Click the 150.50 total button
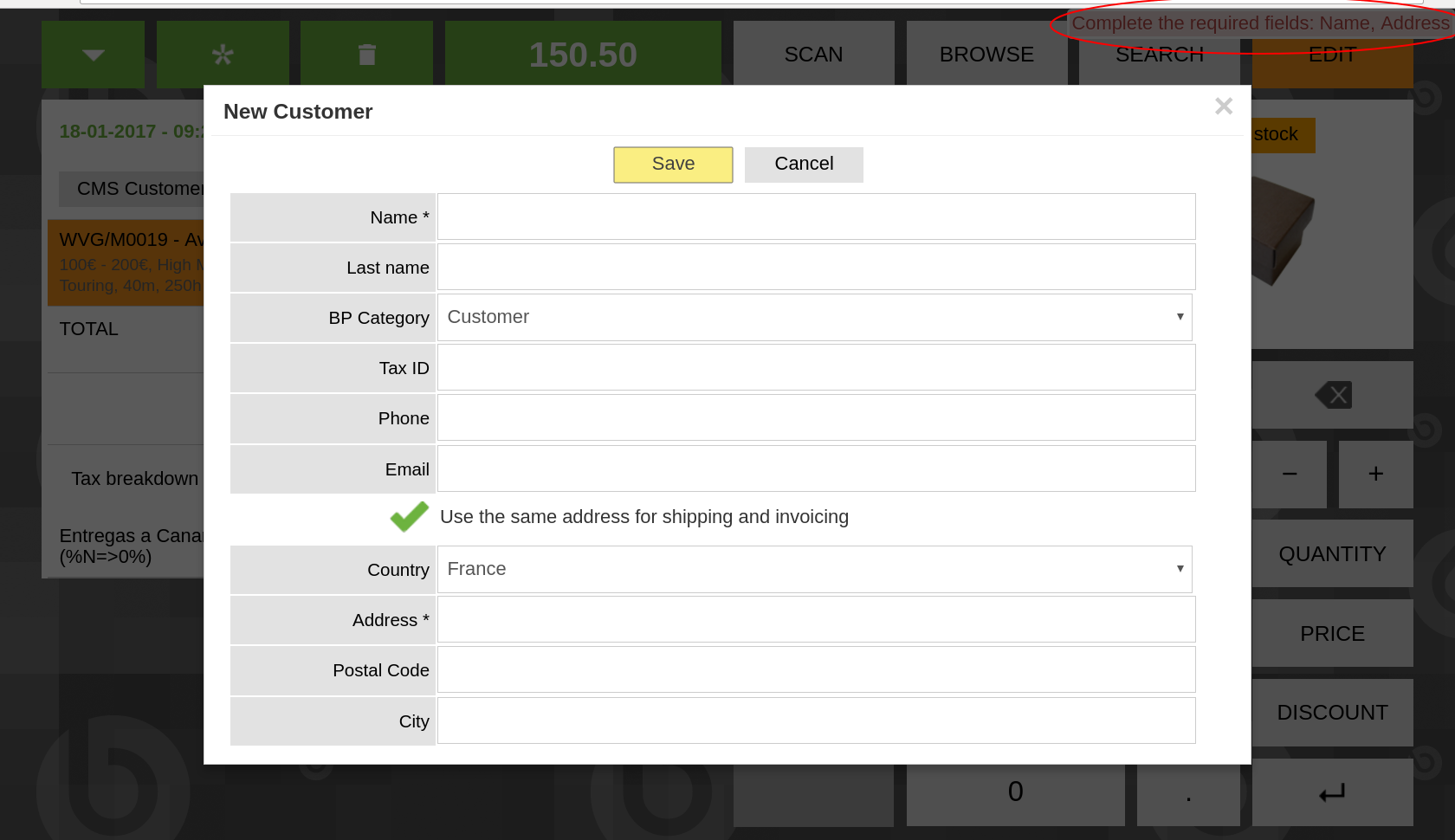 click(x=583, y=54)
